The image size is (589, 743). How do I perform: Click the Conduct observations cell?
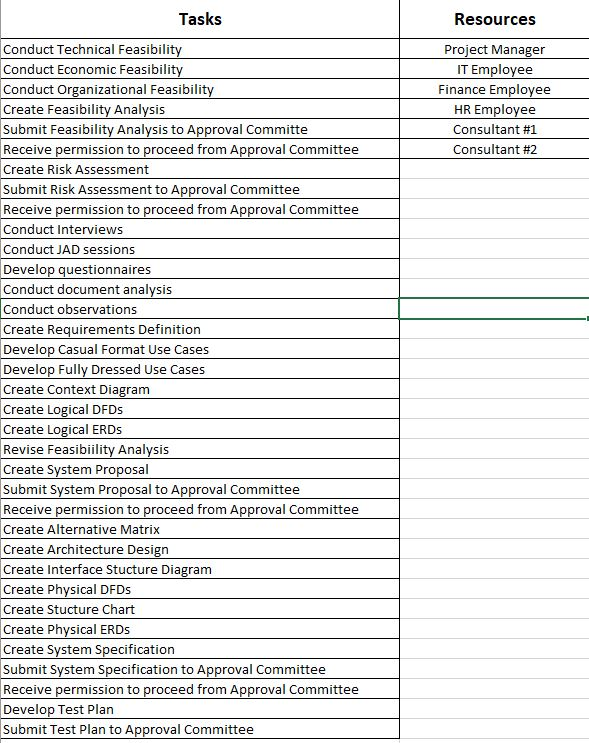(x=200, y=309)
